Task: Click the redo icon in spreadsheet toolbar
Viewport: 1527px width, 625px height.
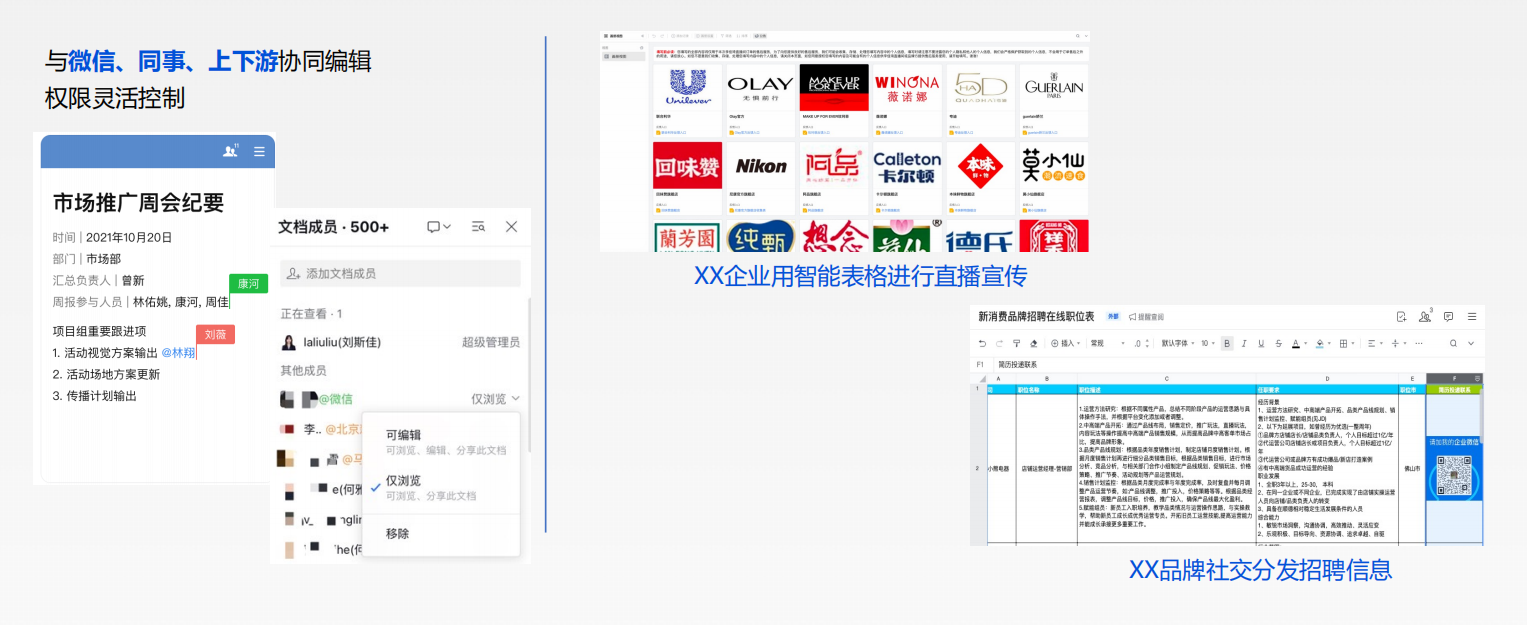Action: 1000,343
